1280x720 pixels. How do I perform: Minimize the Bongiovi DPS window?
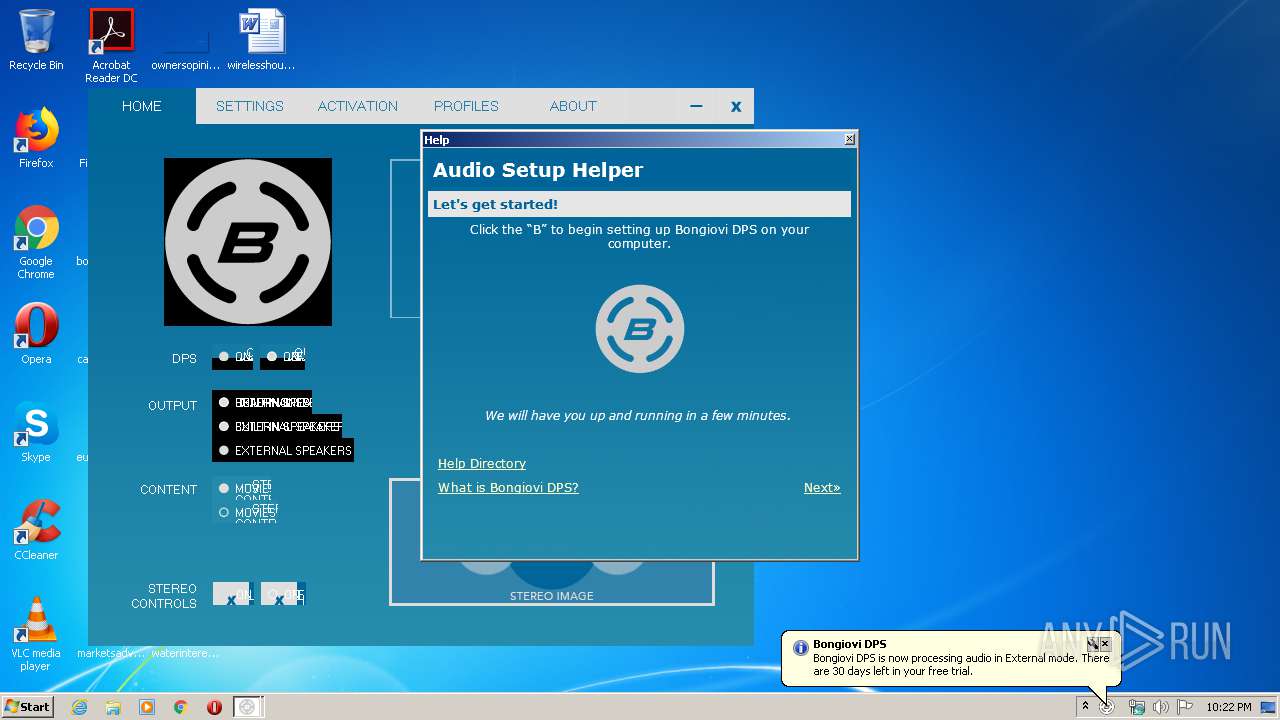696,106
